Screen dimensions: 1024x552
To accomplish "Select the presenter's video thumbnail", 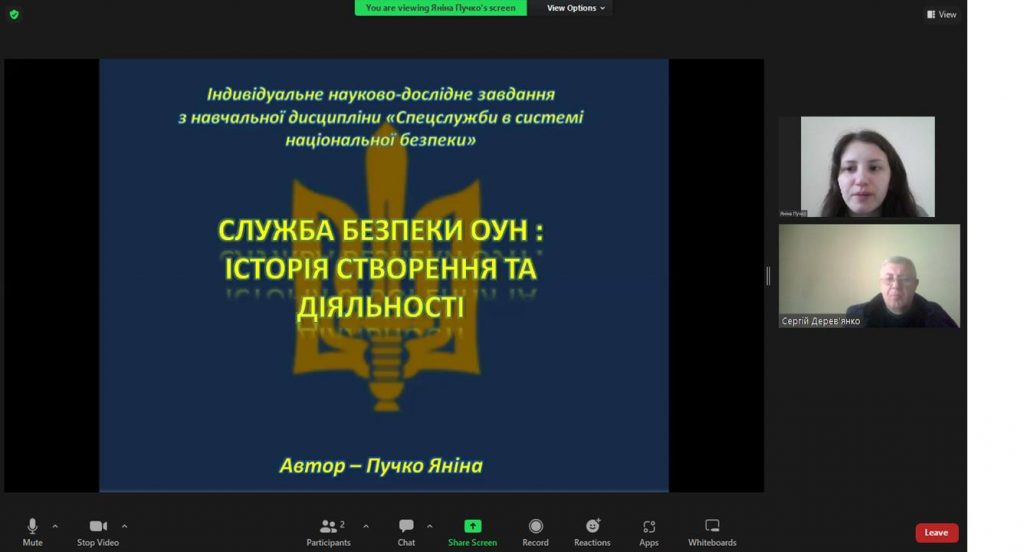I will pos(857,167).
